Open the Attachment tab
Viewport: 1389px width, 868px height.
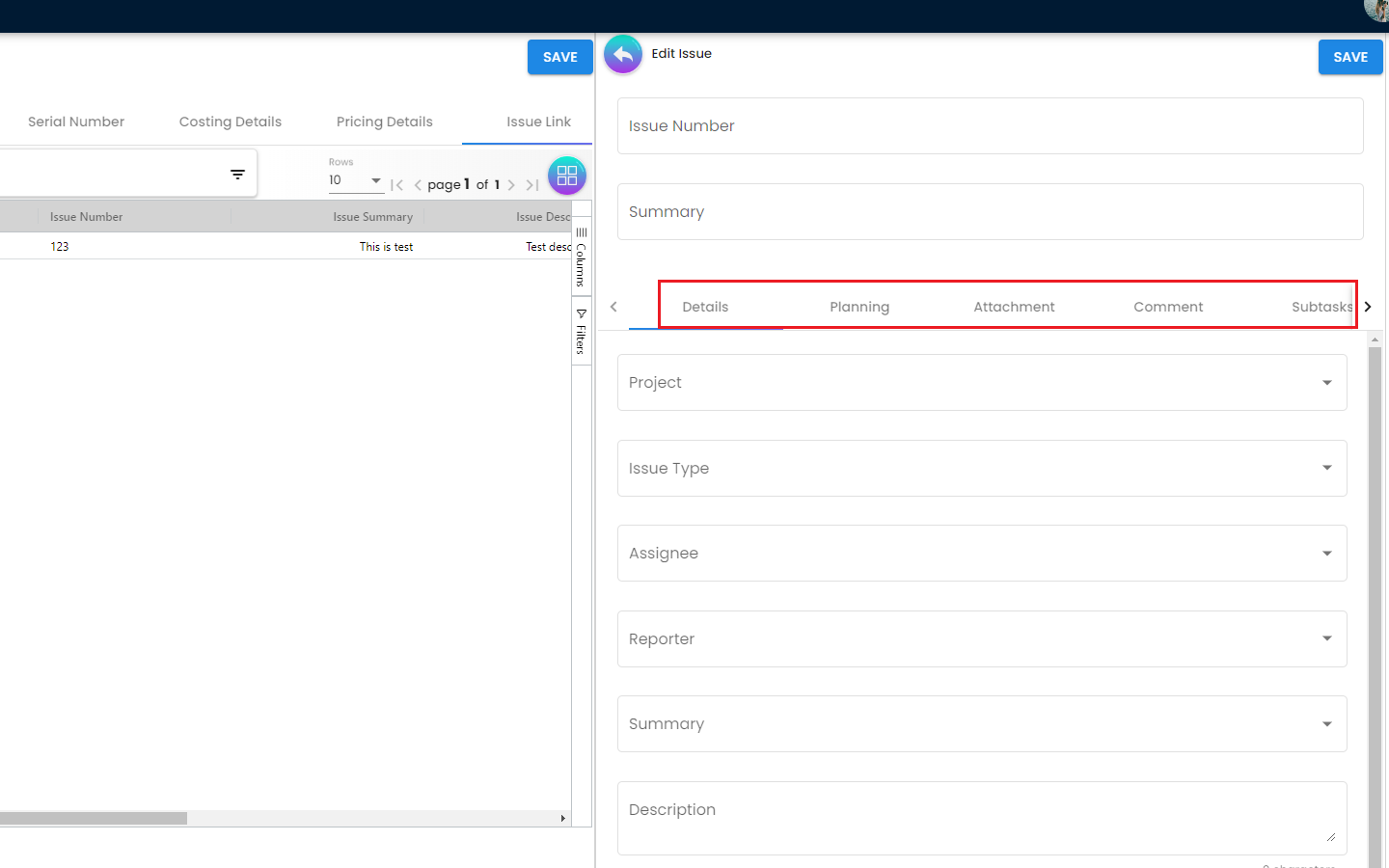tap(1014, 307)
